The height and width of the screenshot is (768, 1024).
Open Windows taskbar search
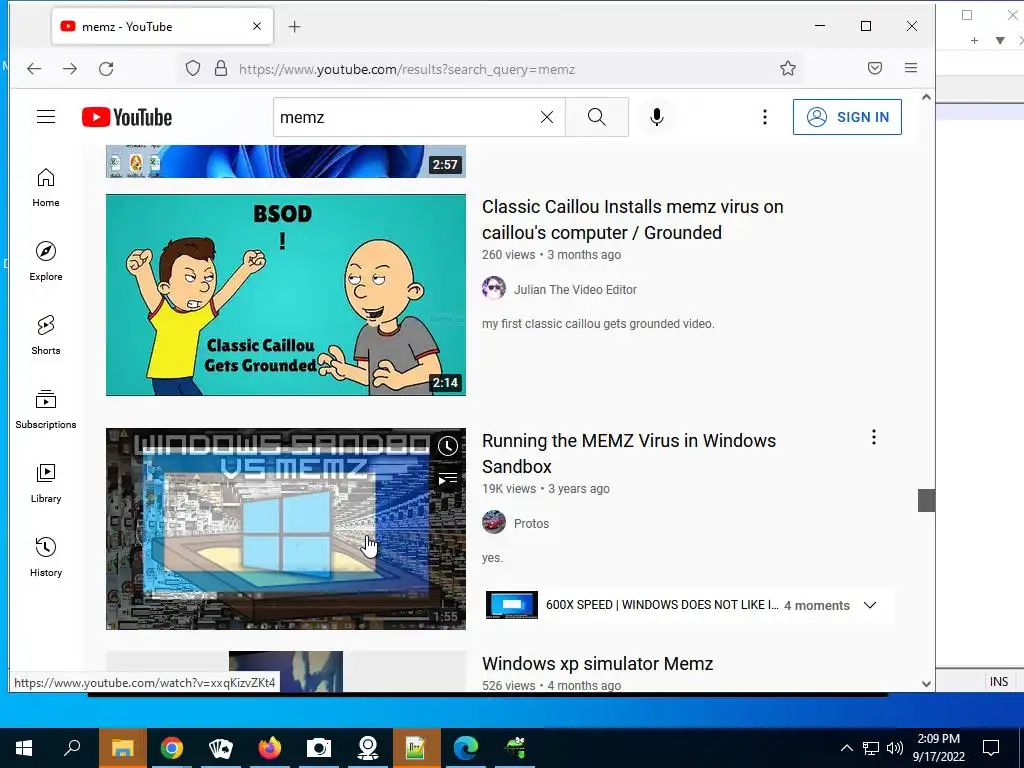click(x=72, y=748)
